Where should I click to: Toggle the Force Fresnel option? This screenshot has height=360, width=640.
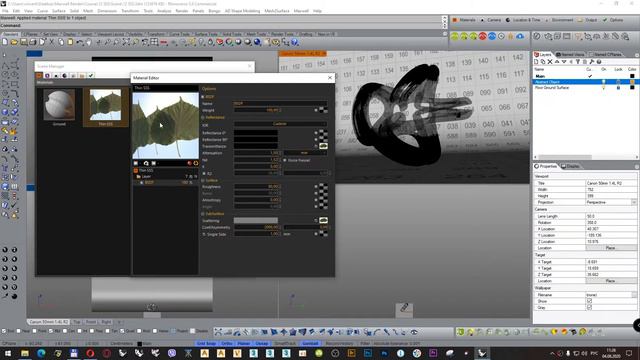pos(285,160)
